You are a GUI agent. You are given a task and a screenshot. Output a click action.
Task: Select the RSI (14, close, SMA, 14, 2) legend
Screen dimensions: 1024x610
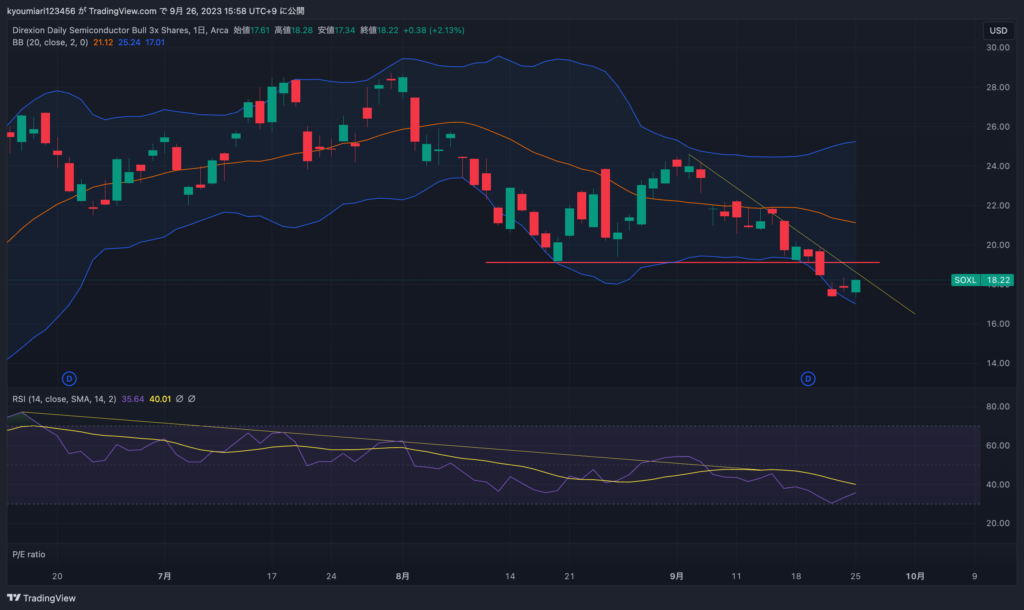click(x=64, y=399)
